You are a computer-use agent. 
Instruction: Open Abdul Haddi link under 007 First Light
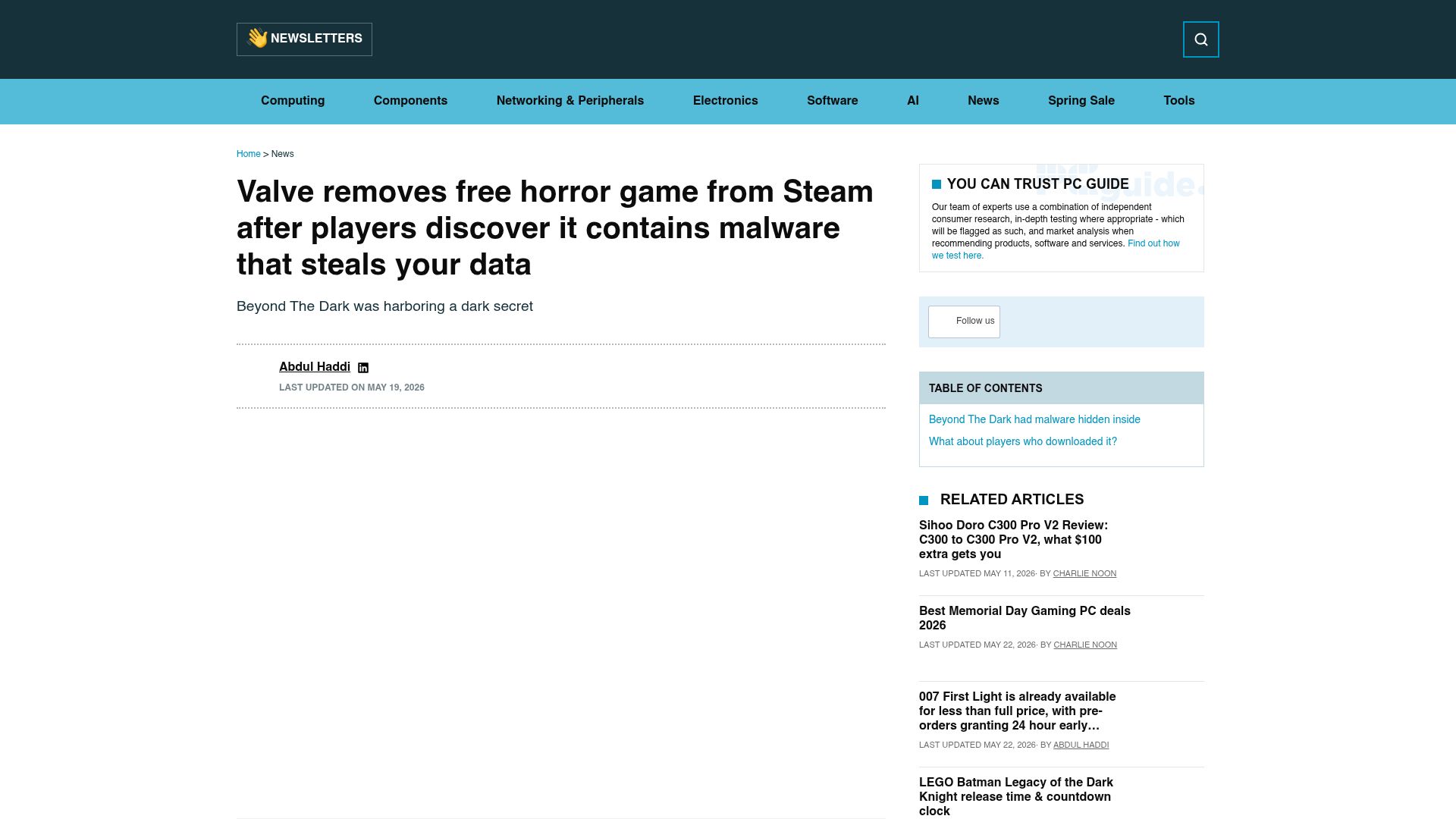[1081, 745]
